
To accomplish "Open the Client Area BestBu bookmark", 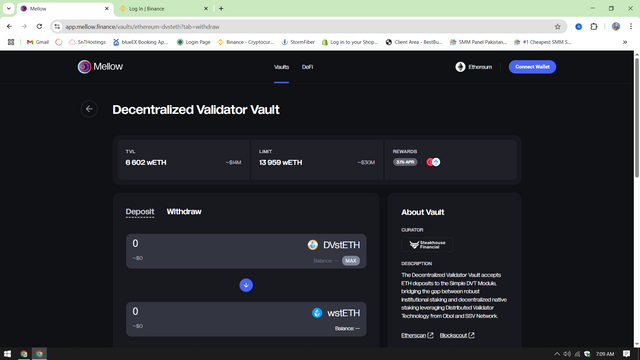I will [x=414, y=42].
